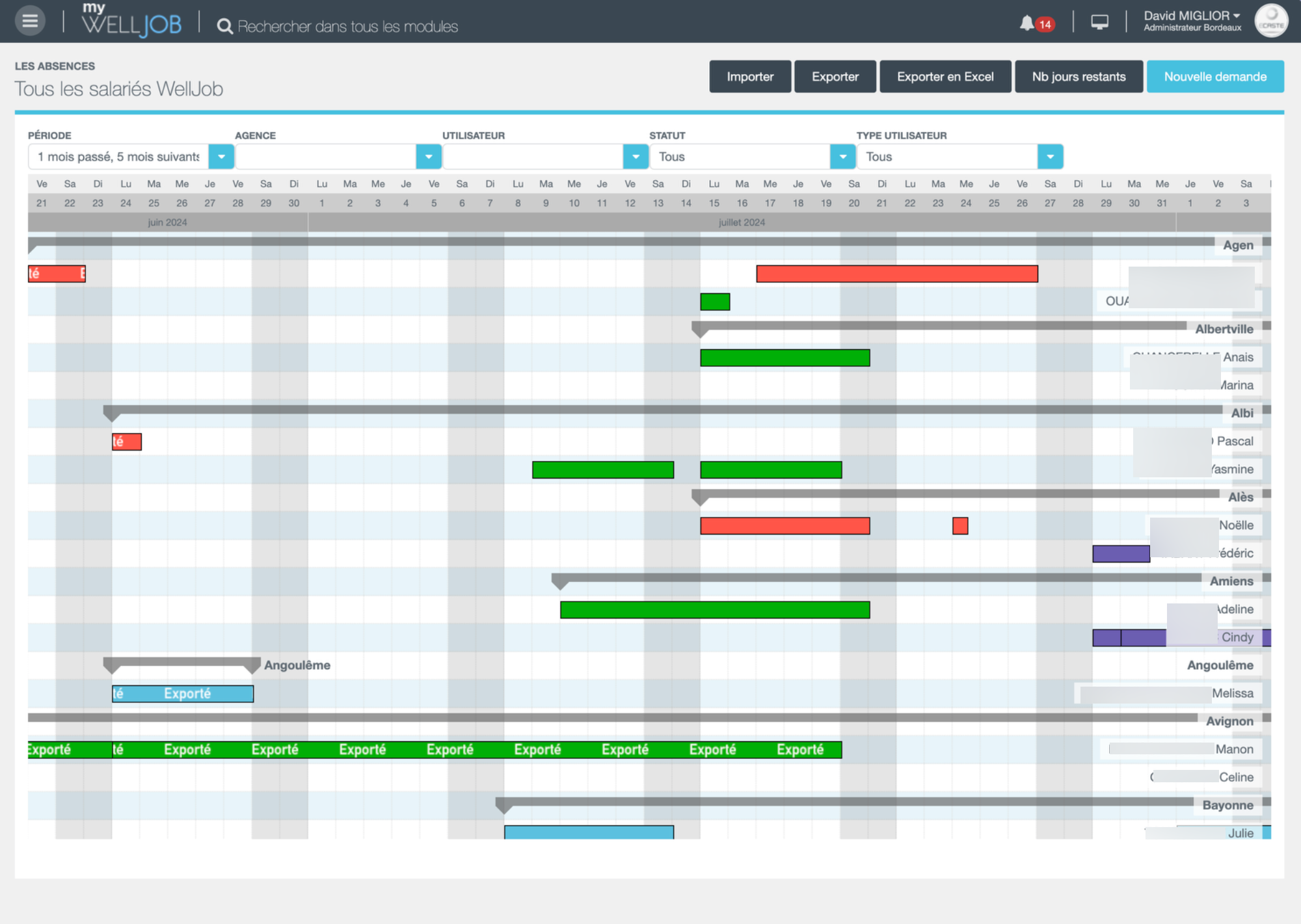Select blue Exporté absence bar in Angoulême
The width and height of the screenshot is (1301, 924).
point(183,694)
